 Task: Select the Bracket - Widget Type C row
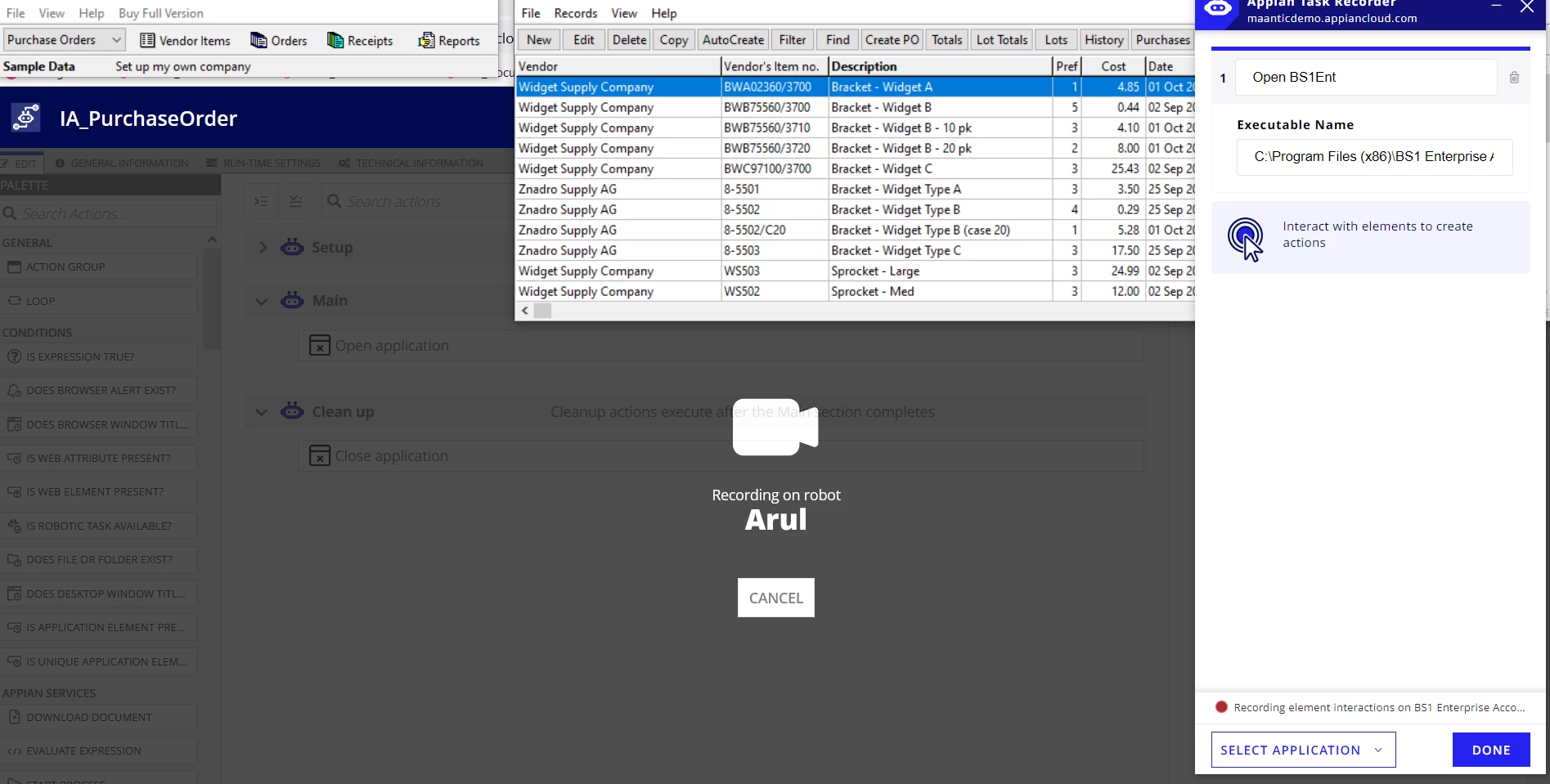point(856,250)
